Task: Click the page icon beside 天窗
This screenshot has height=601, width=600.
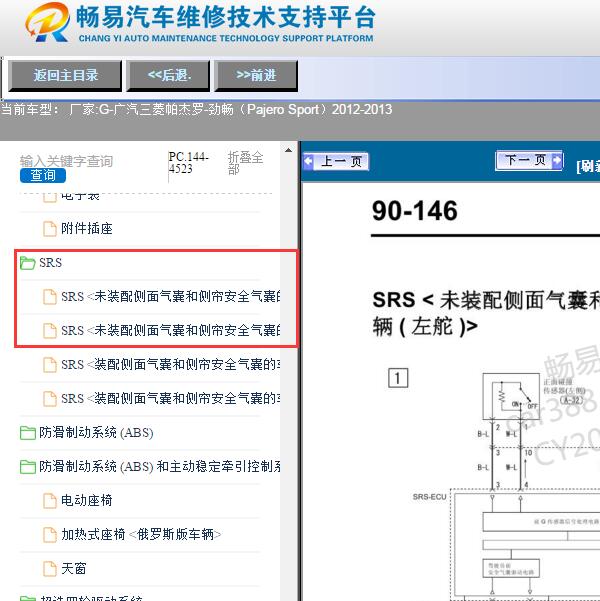Action: tap(50, 569)
